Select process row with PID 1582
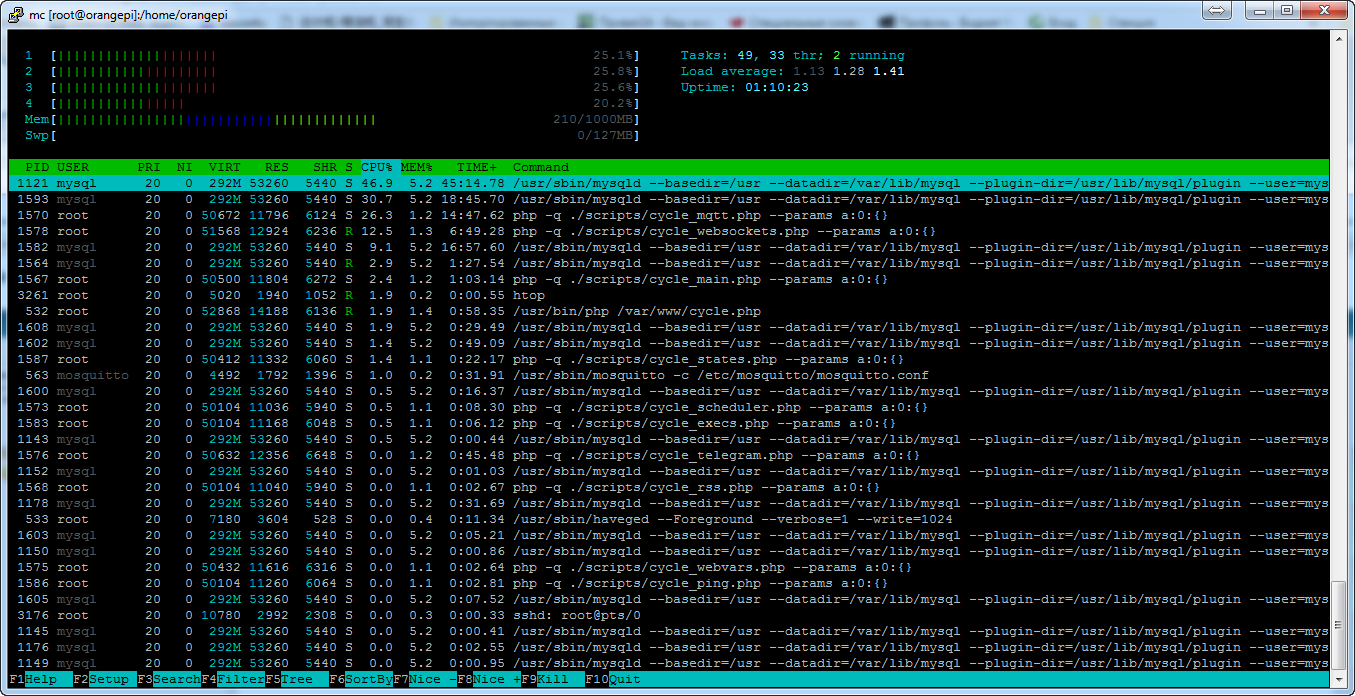This screenshot has width=1355, height=696. pyautogui.click(x=669, y=247)
